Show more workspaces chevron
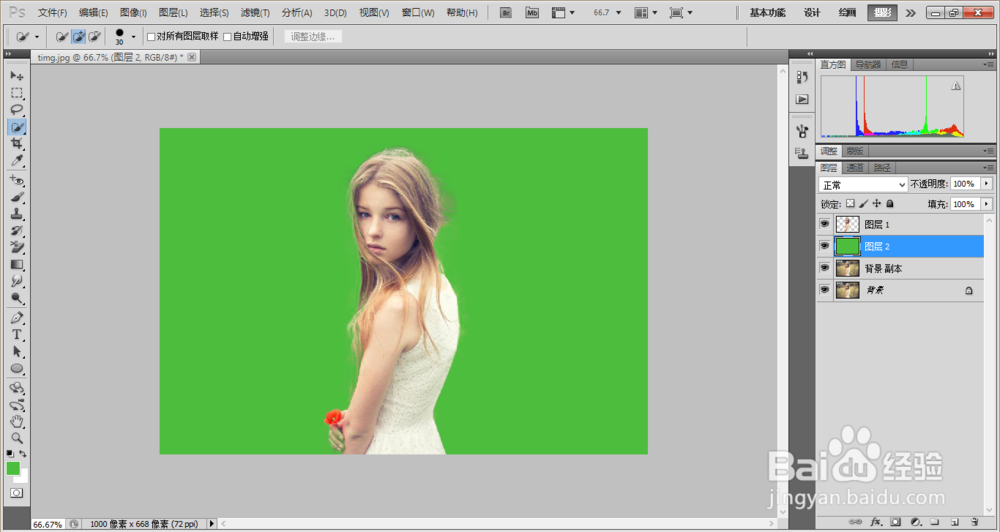The image size is (1000, 532). [911, 13]
